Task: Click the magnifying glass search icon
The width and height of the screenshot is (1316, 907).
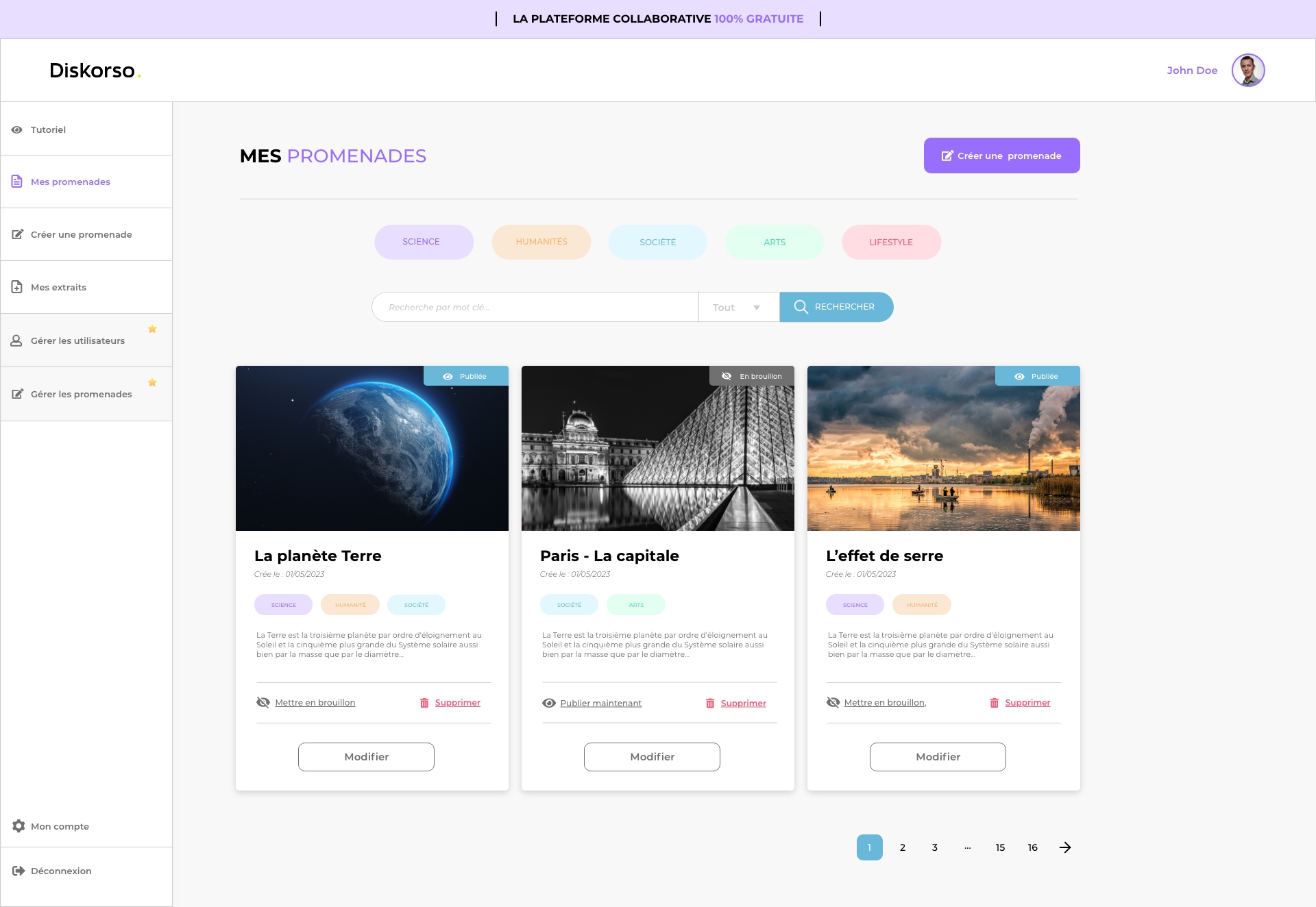Action: (x=801, y=307)
